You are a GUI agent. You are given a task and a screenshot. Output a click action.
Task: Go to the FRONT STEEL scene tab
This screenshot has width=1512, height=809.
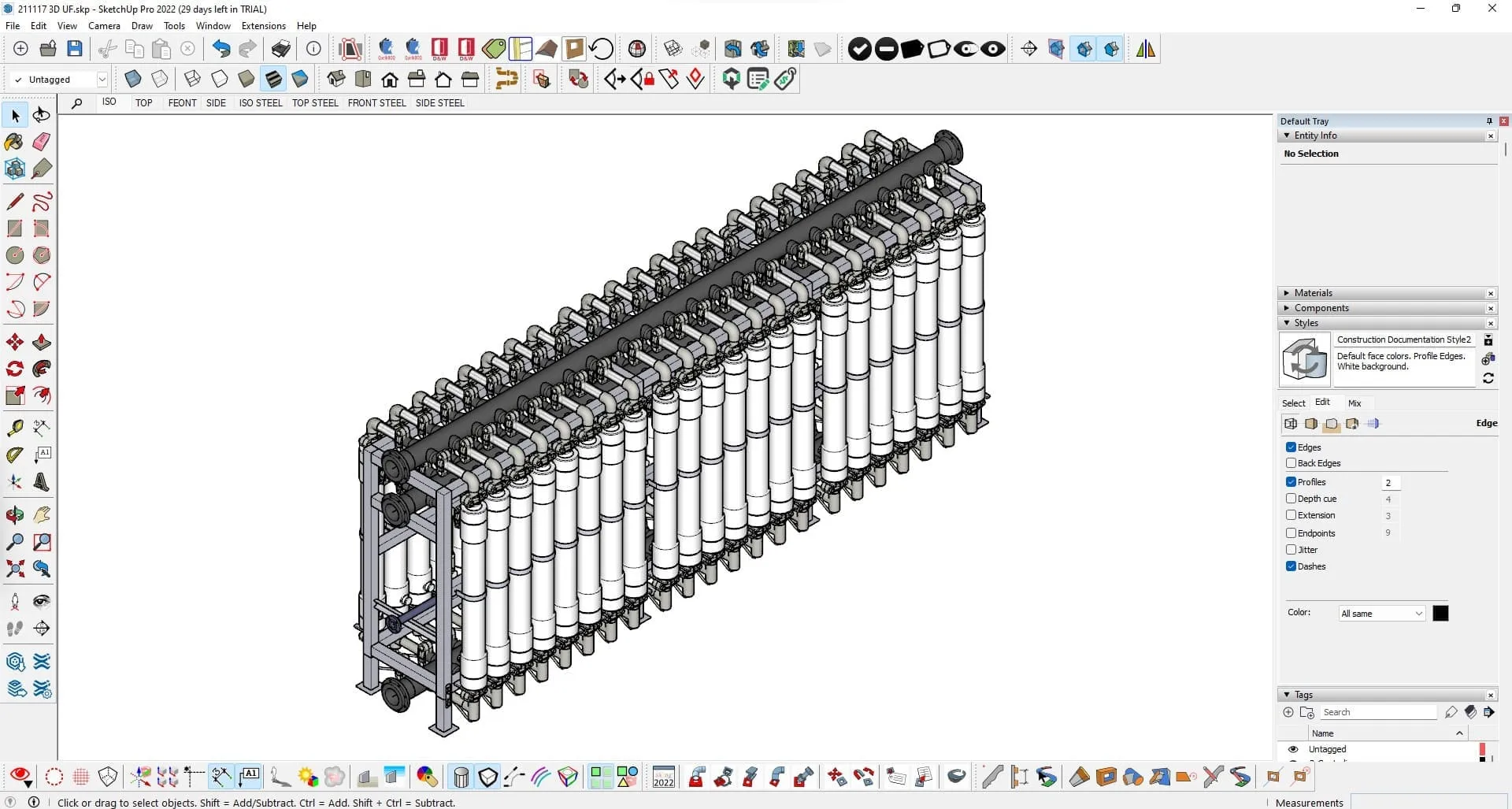coord(377,103)
